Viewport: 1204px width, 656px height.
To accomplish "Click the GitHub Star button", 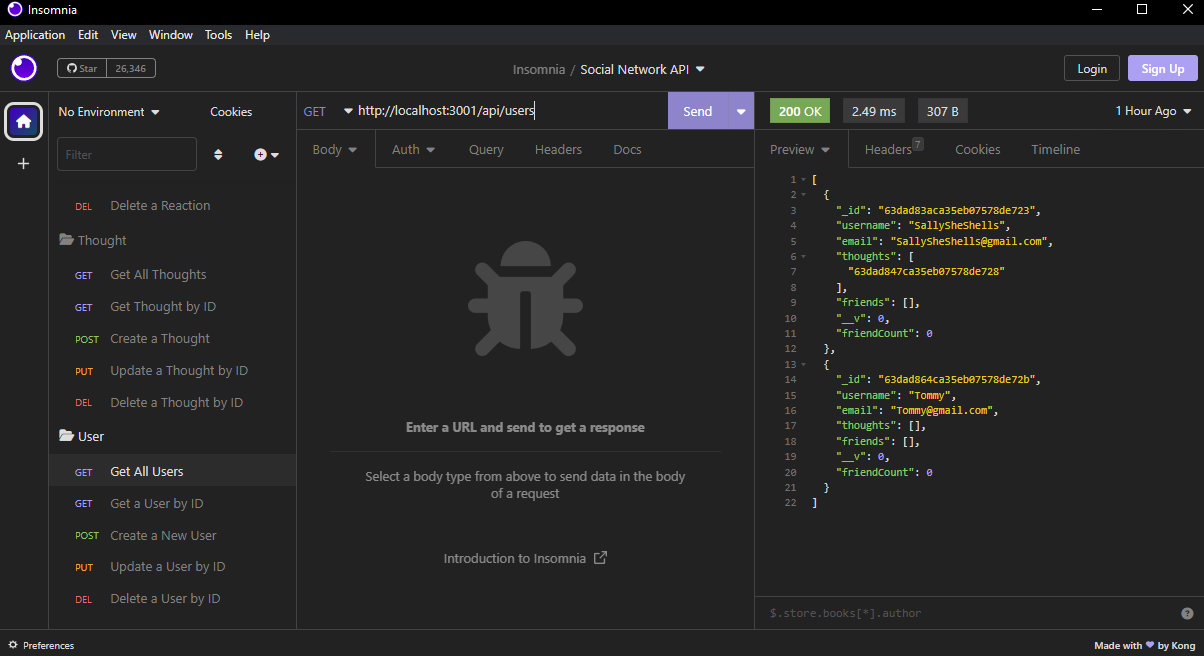I will (81, 68).
